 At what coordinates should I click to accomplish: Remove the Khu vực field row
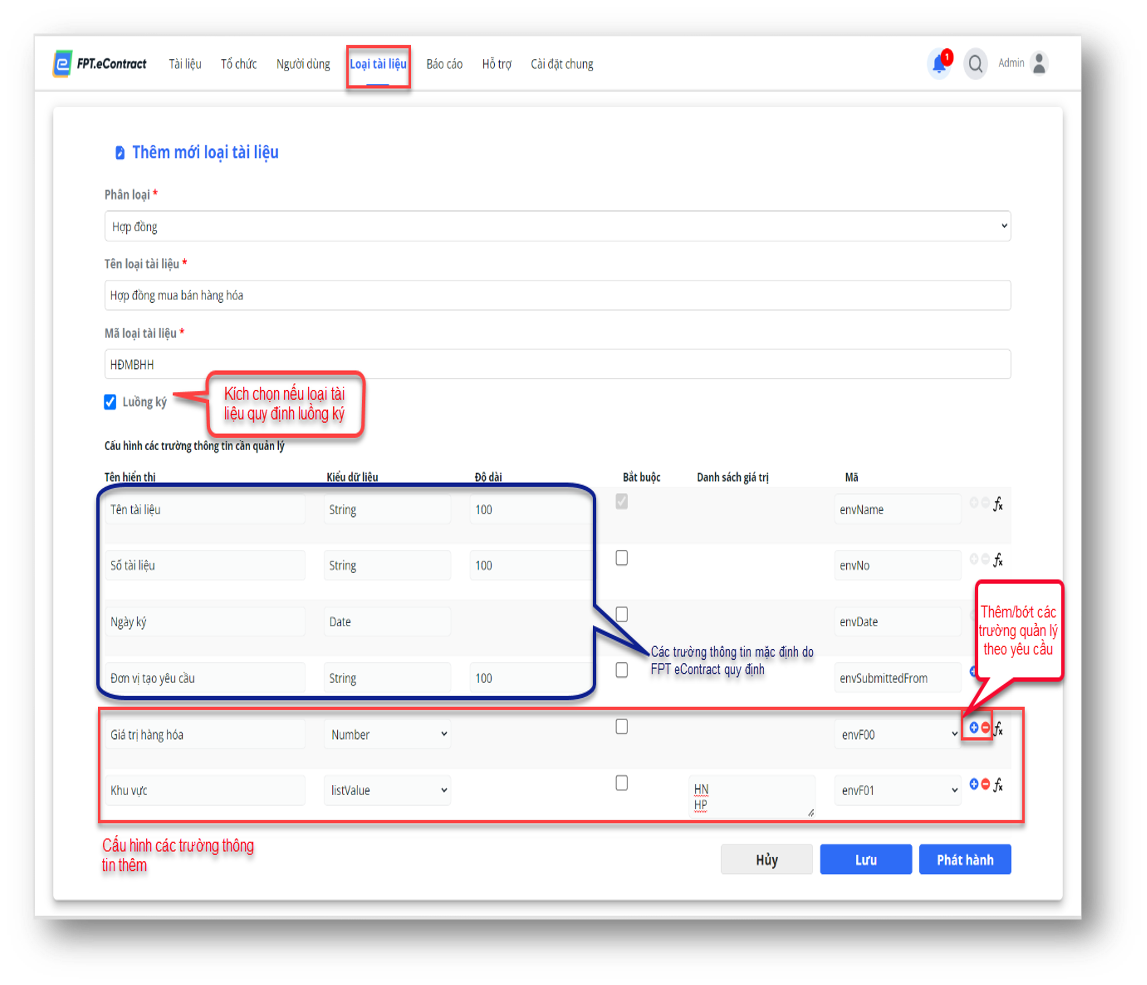[985, 784]
